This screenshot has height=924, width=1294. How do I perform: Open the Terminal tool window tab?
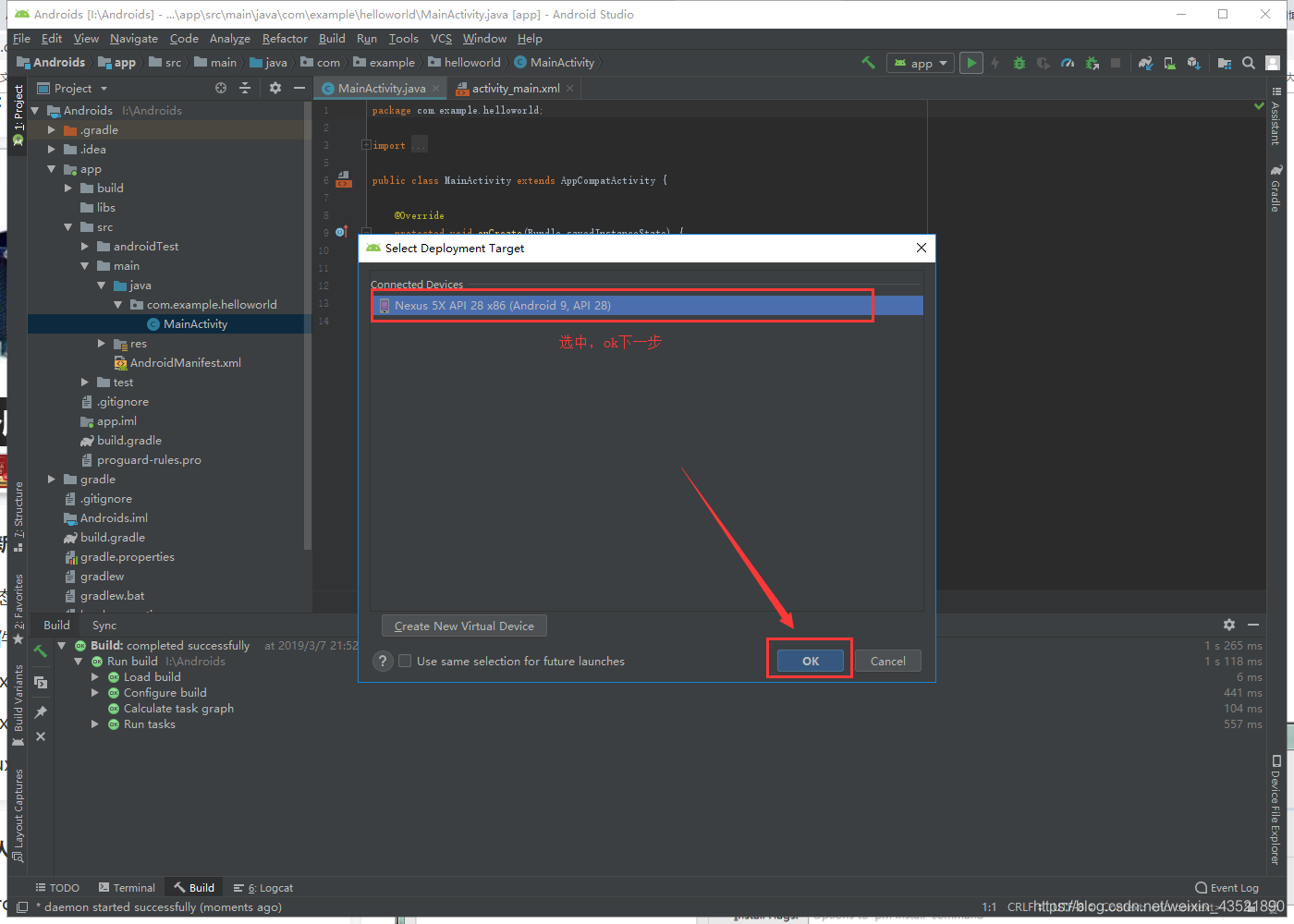[127, 888]
